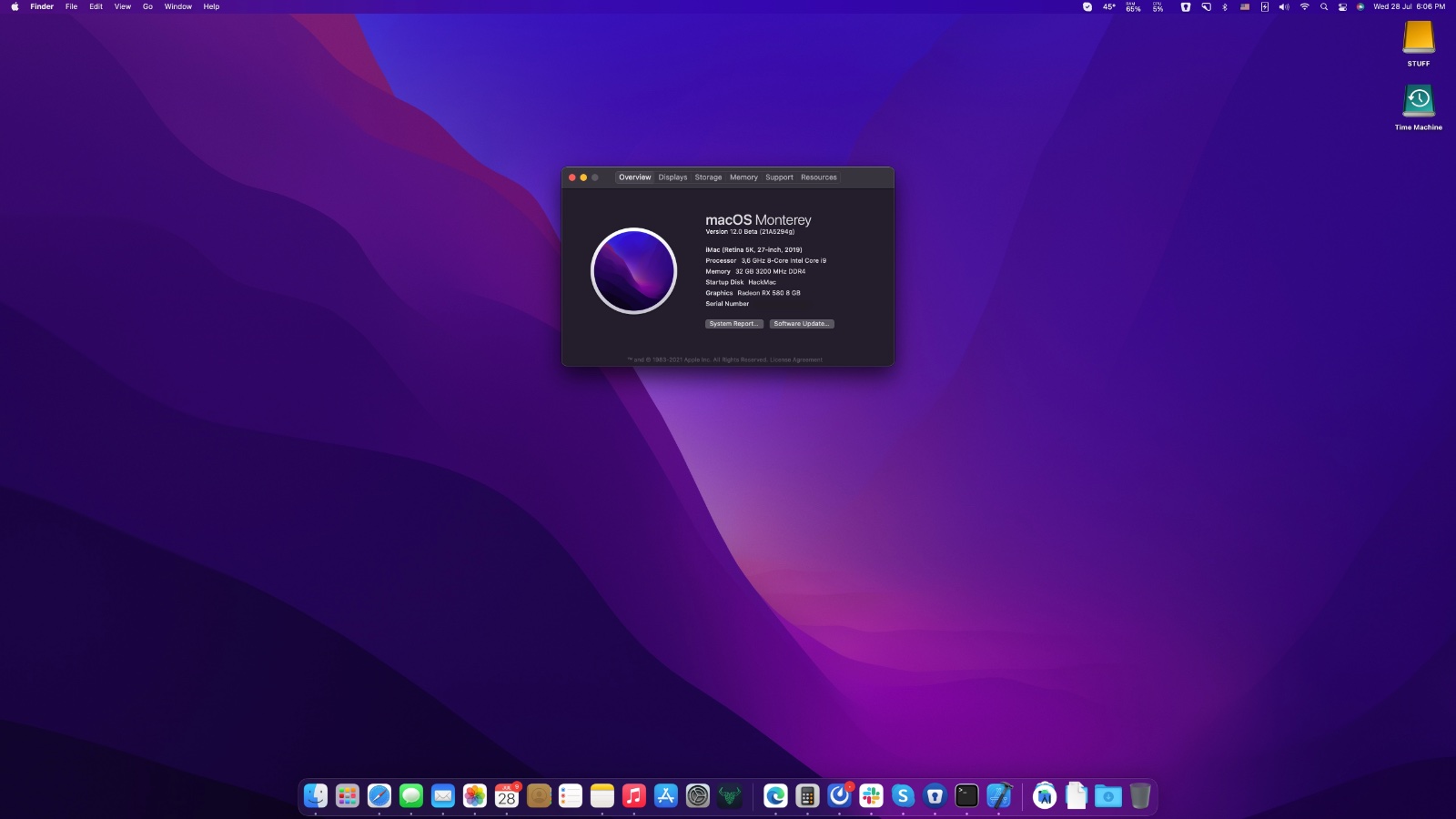Open Siri from the menu bar
The height and width of the screenshot is (819, 1456).
coord(1360,6)
